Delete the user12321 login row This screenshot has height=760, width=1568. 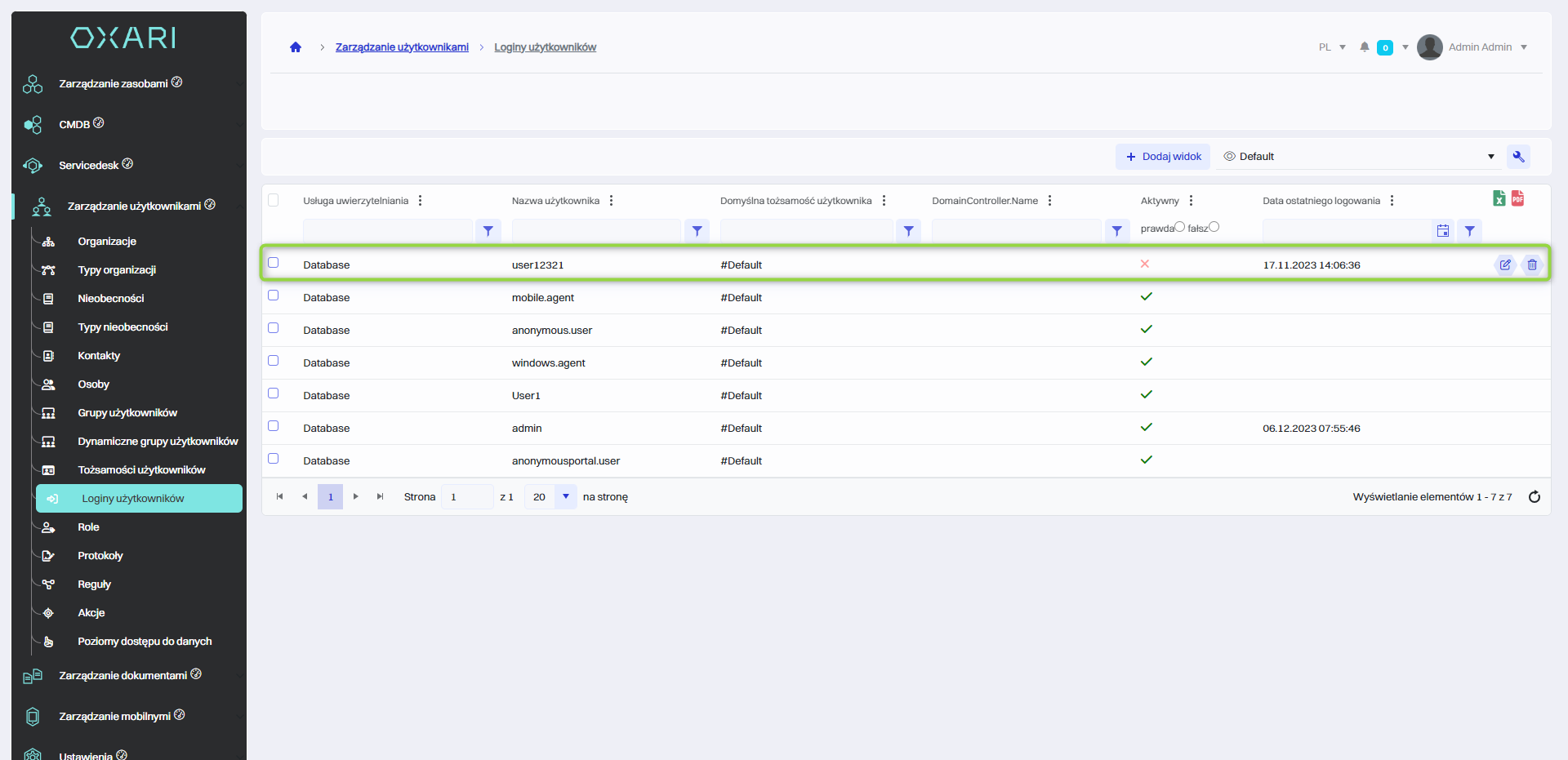pyautogui.click(x=1532, y=264)
